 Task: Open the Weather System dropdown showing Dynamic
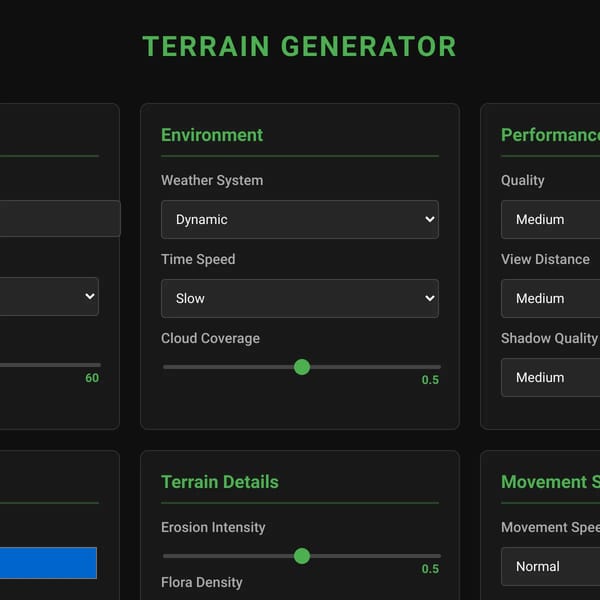pos(300,219)
